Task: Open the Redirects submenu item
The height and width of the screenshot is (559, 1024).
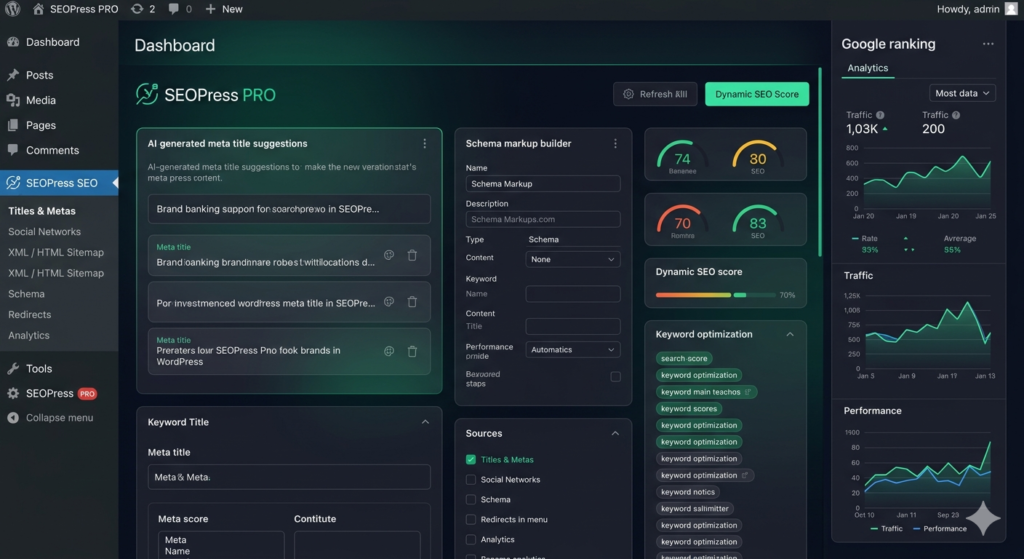Action: point(29,315)
